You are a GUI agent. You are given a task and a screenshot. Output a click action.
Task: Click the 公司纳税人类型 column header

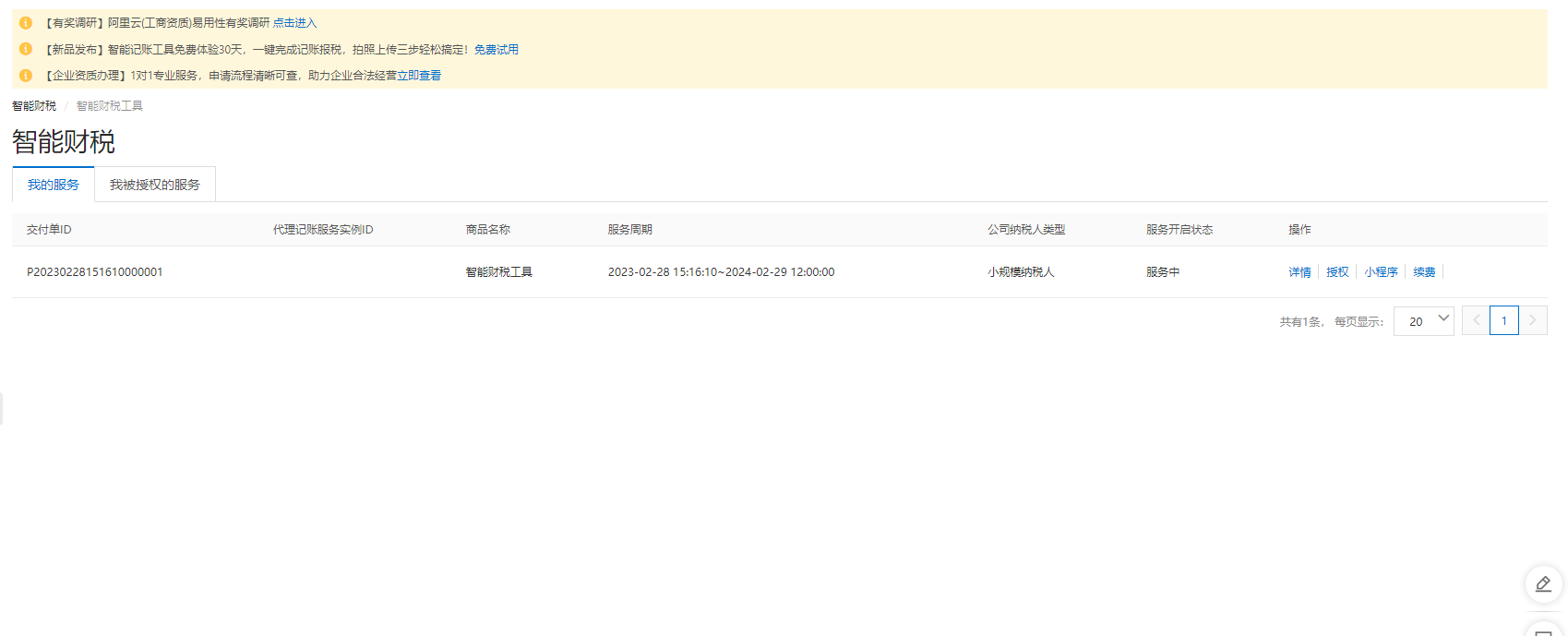1026,230
